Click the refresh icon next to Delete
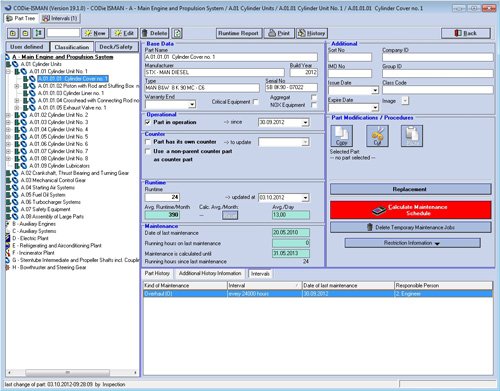 [x=178, y=33]
